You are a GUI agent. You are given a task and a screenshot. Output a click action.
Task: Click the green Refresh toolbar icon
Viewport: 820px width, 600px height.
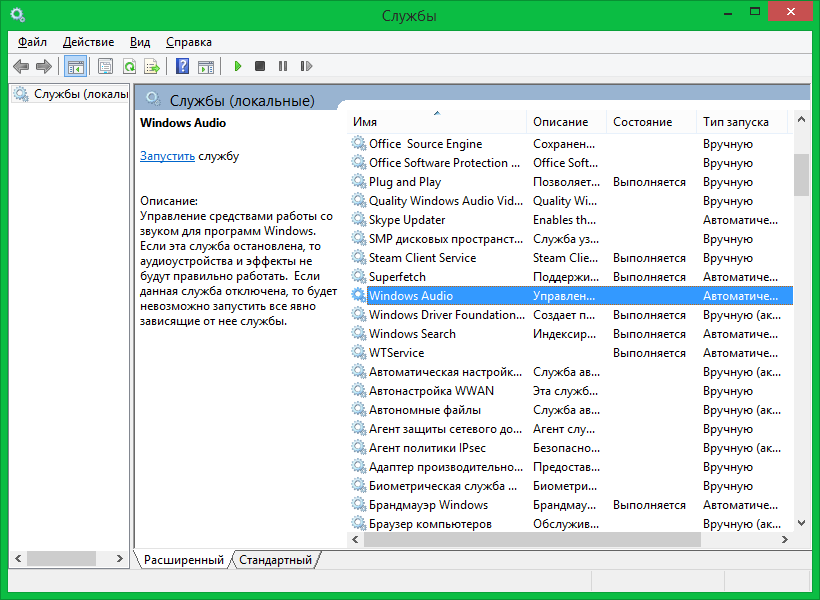[129, 67]
